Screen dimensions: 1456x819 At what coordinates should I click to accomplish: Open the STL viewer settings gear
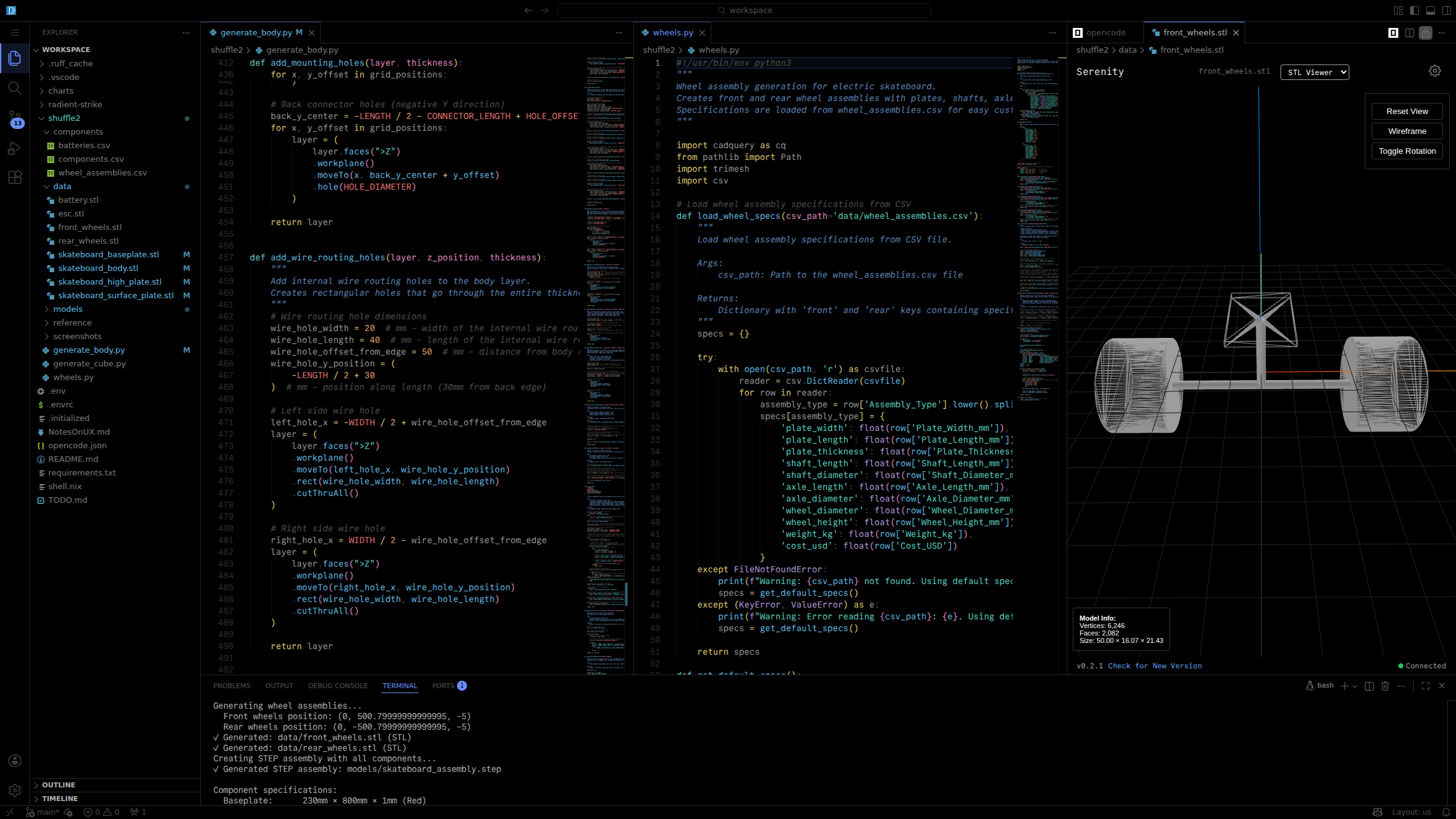[x=1435, y=70]
